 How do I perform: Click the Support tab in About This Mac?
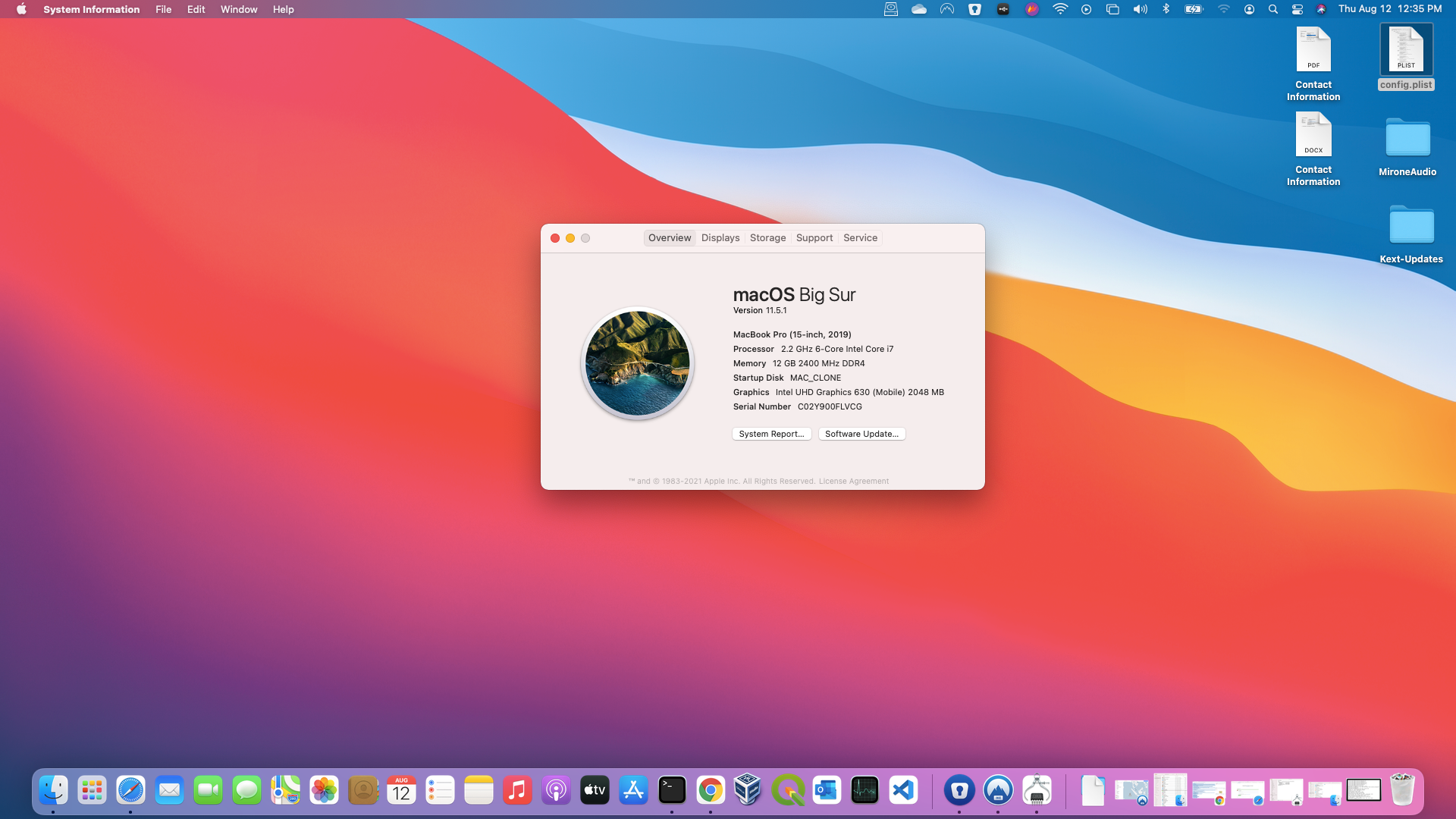tap(814, 237)
